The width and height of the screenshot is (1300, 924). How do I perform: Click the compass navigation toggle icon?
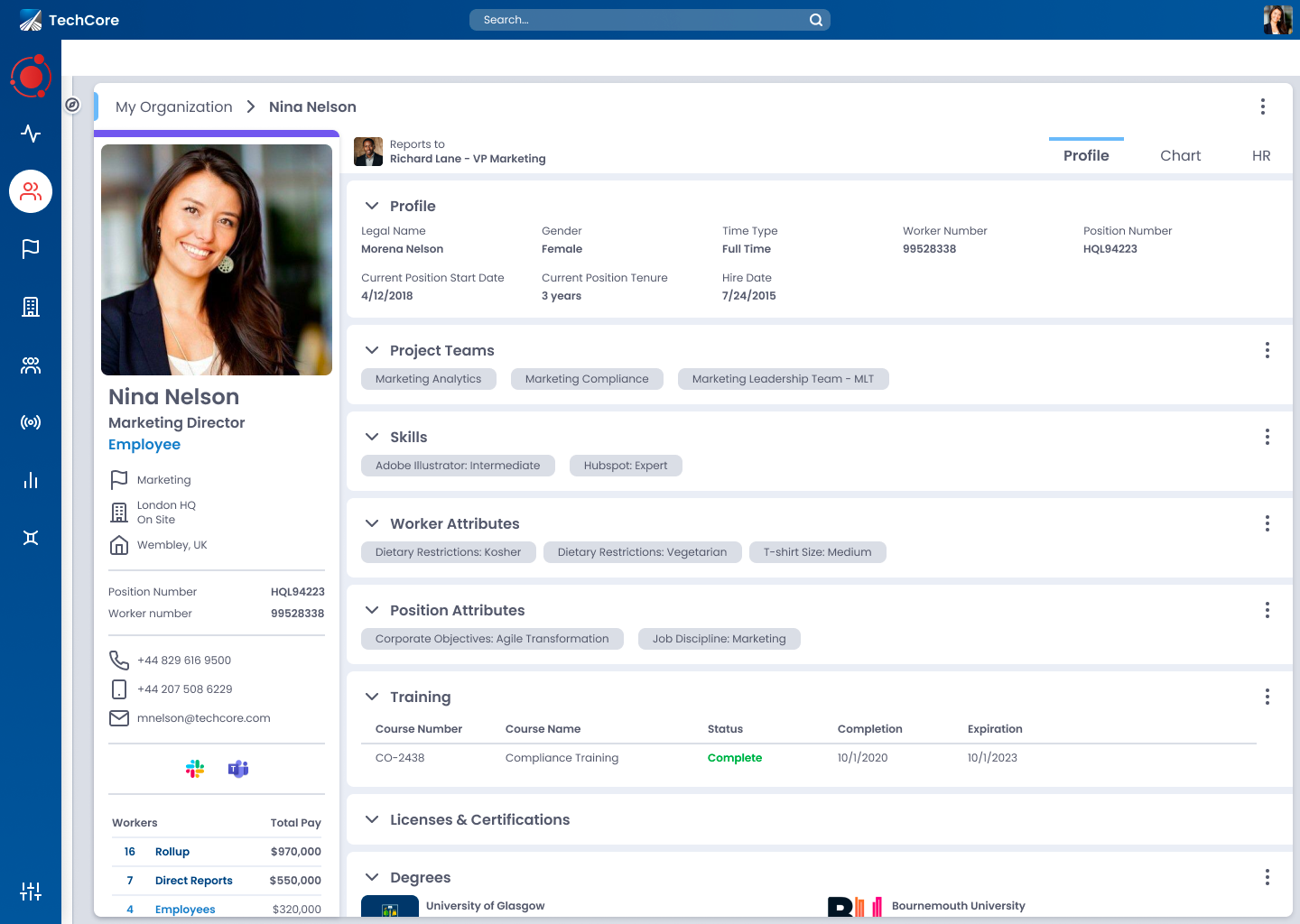(73, 106)
